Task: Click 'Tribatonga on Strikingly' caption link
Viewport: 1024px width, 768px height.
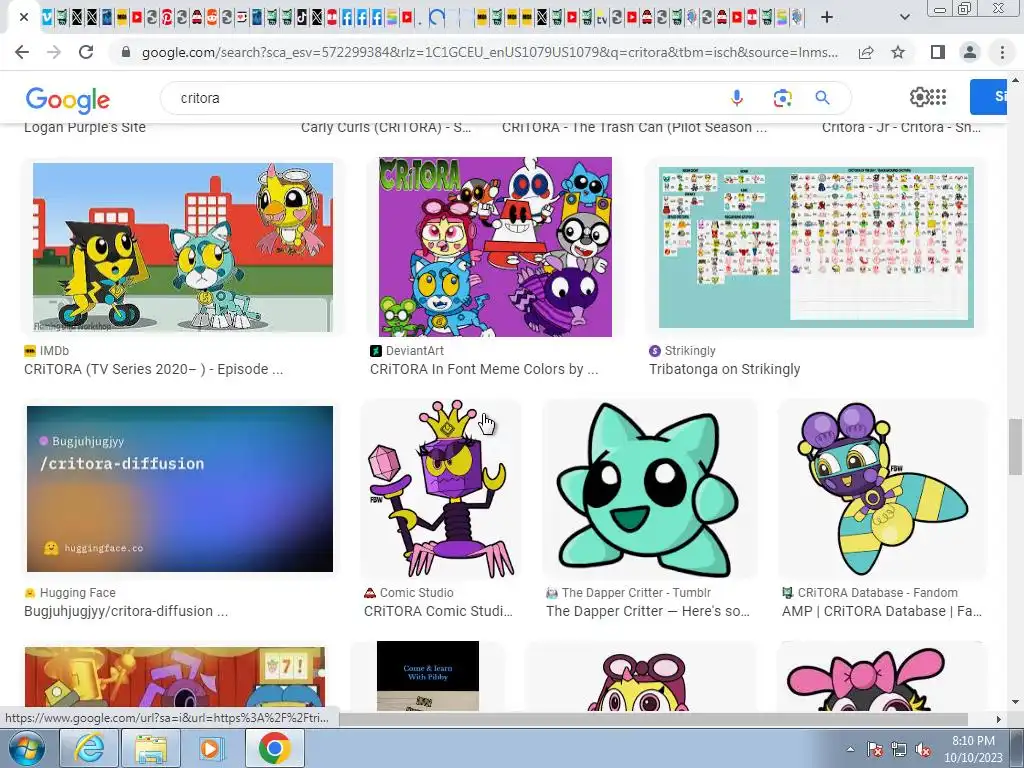Action: tap(724, 369)
